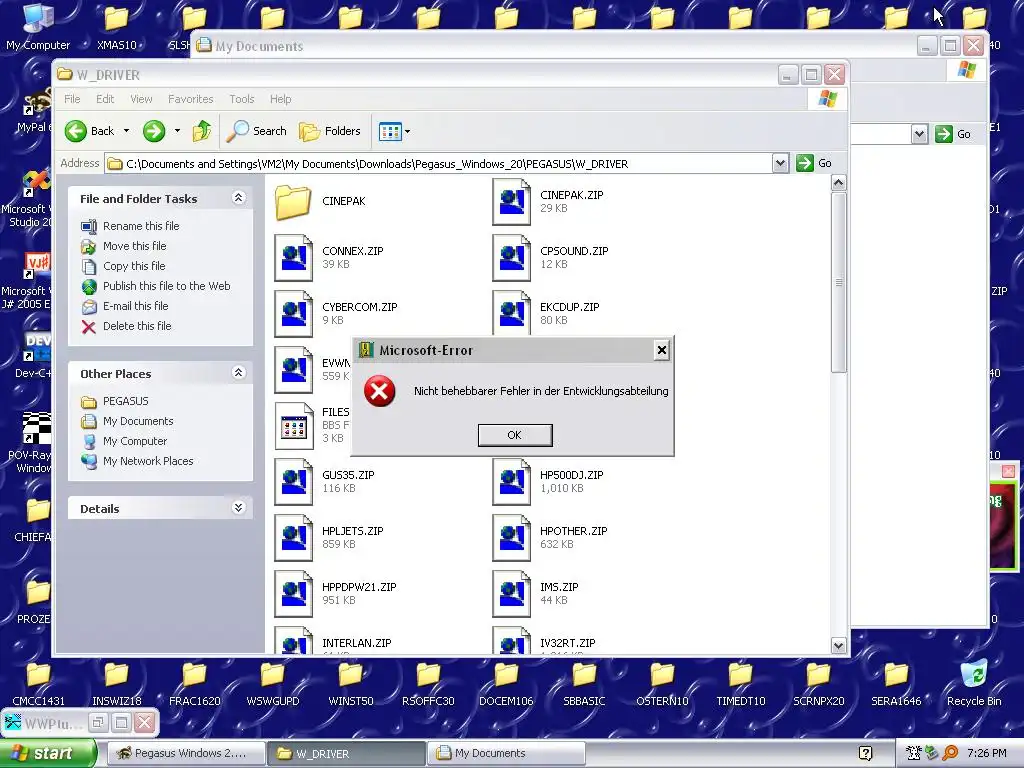
Task: Open Recycle Bin desktop icon
Action: tap(974, 683)
